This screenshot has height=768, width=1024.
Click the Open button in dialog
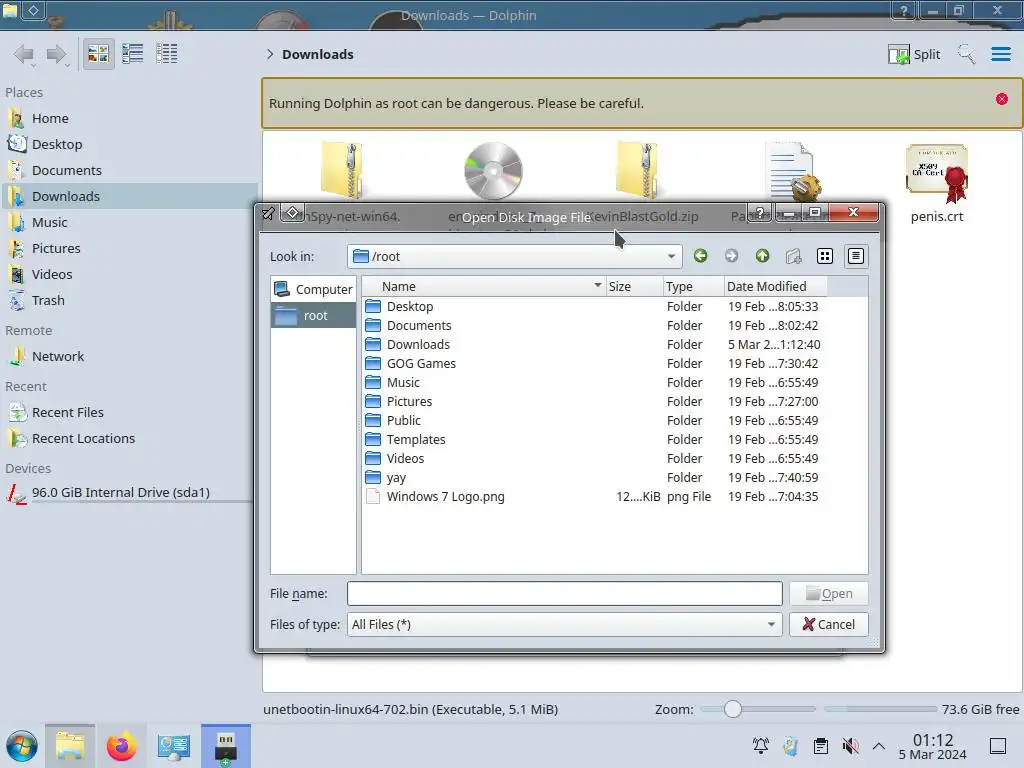tap(829, 594)
